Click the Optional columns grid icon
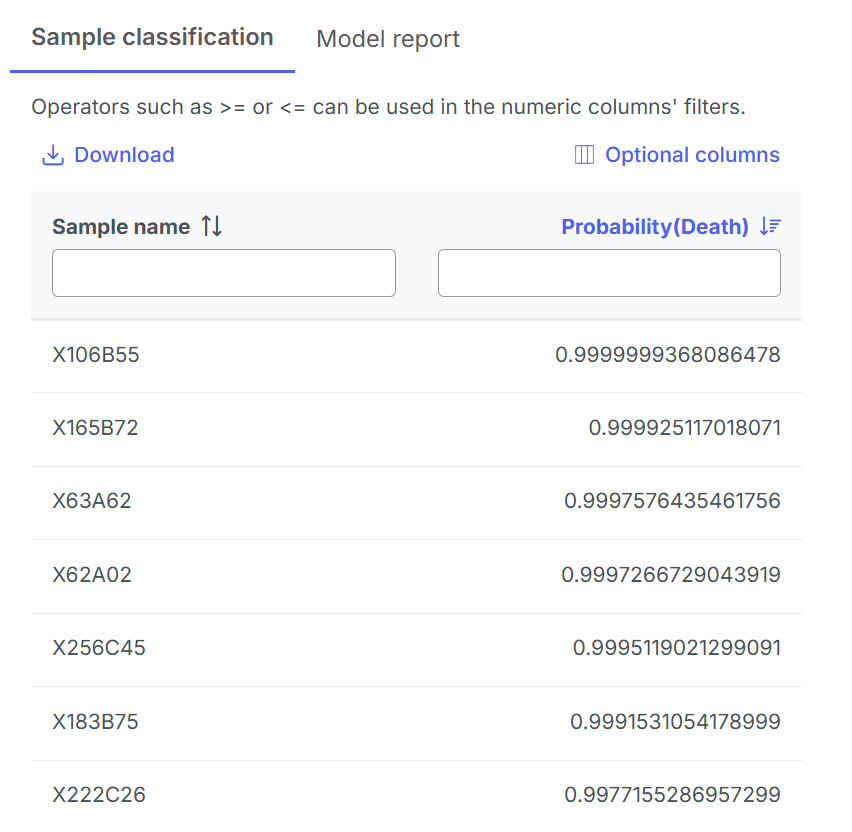 point(585,155)
